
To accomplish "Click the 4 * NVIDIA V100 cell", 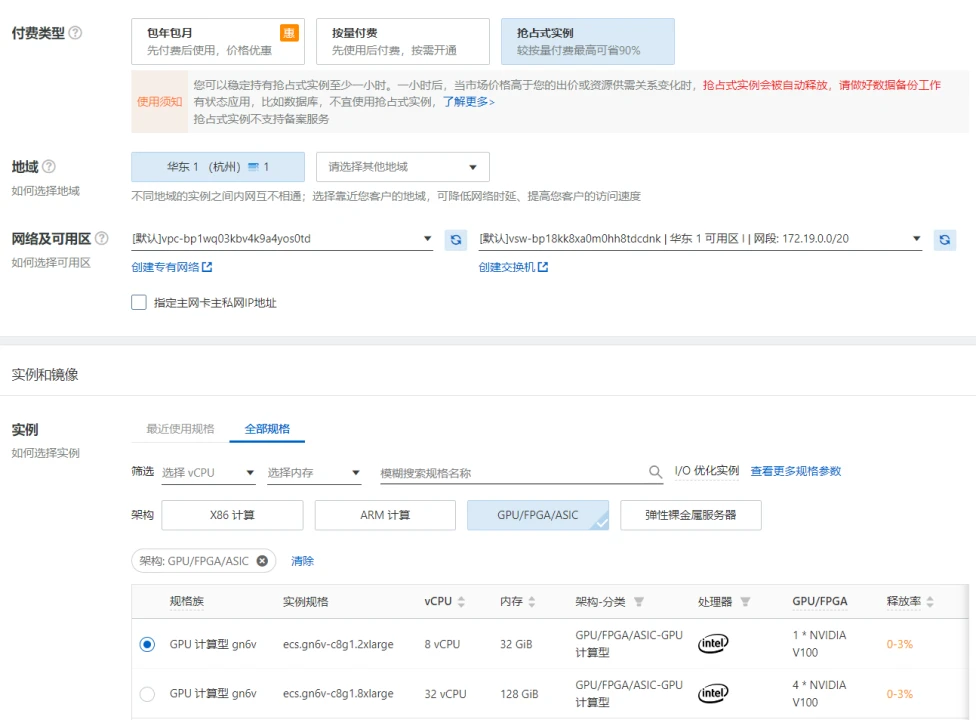I will coord(819,693).
